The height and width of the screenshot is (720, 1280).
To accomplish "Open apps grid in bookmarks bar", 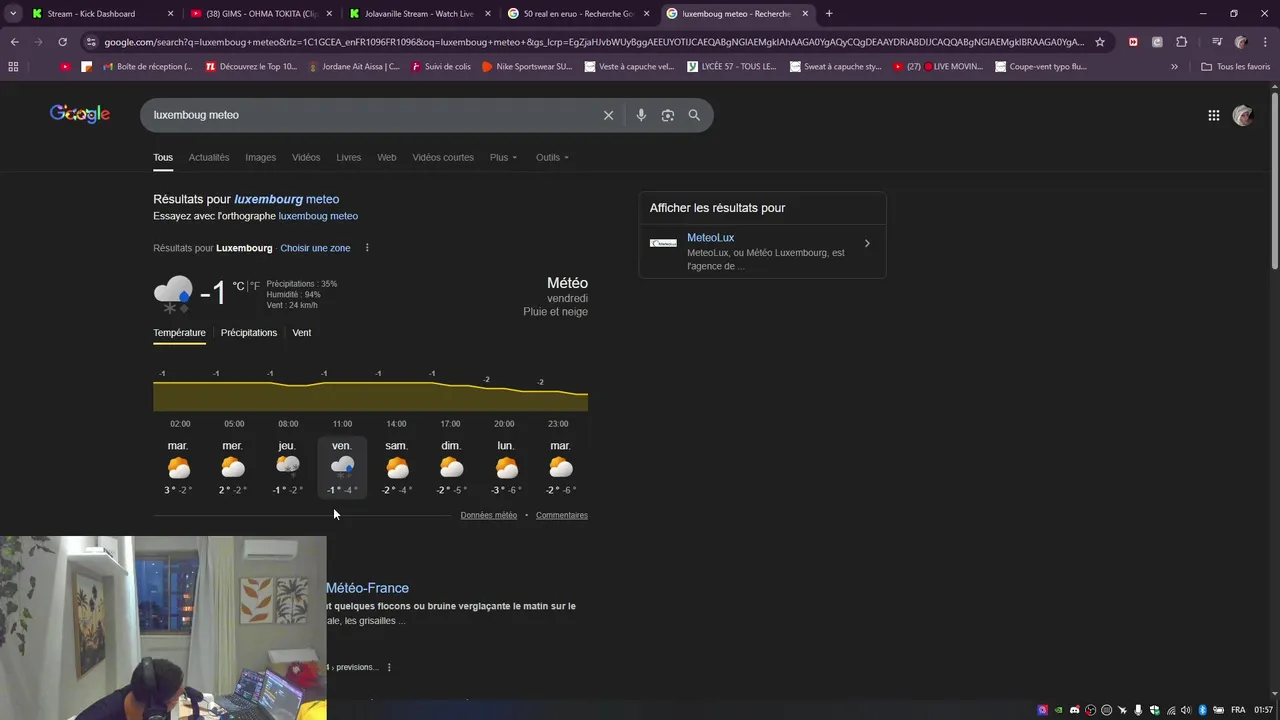I will [13, 67].
